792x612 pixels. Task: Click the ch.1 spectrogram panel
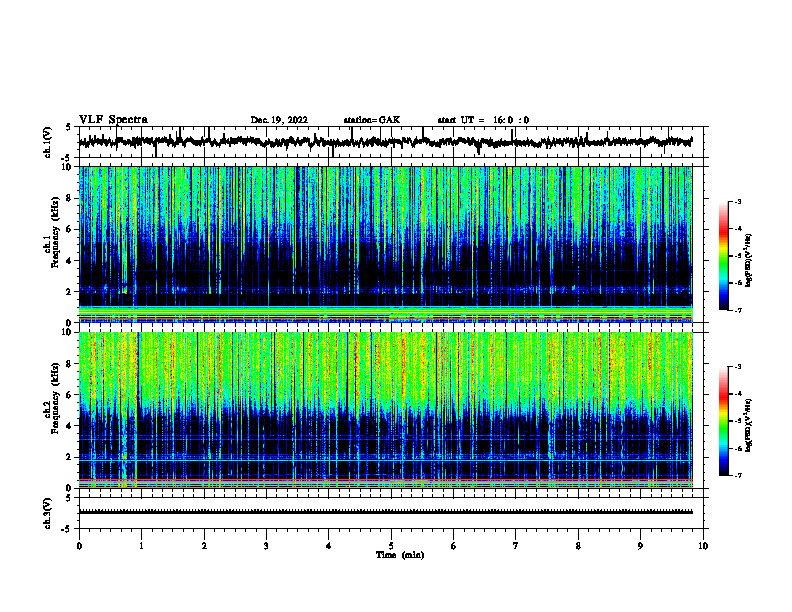pos(386,244)
